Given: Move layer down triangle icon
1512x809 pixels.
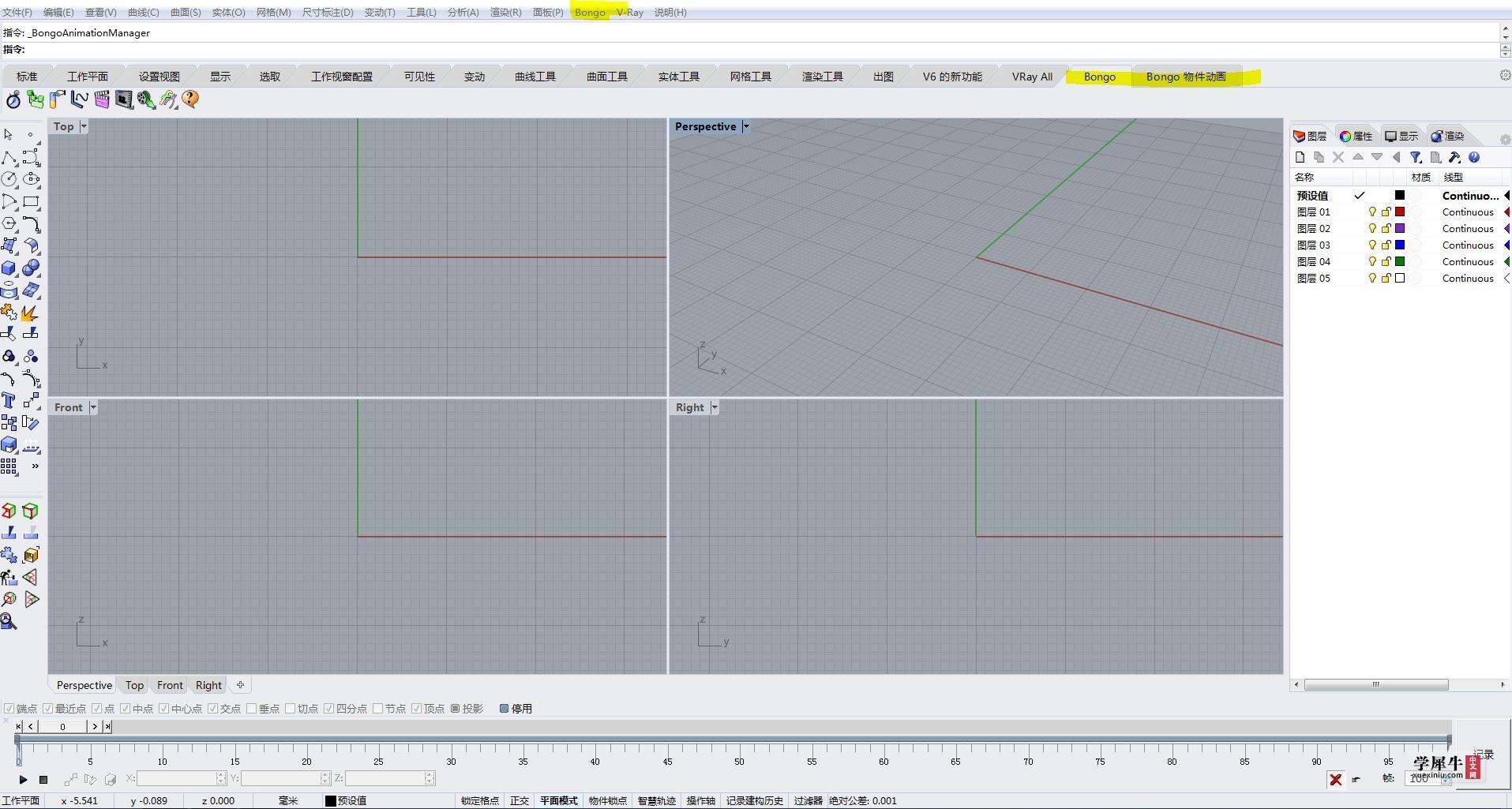Looking at the screenshot, I should pyautogui.click(x=1377, y=157).
